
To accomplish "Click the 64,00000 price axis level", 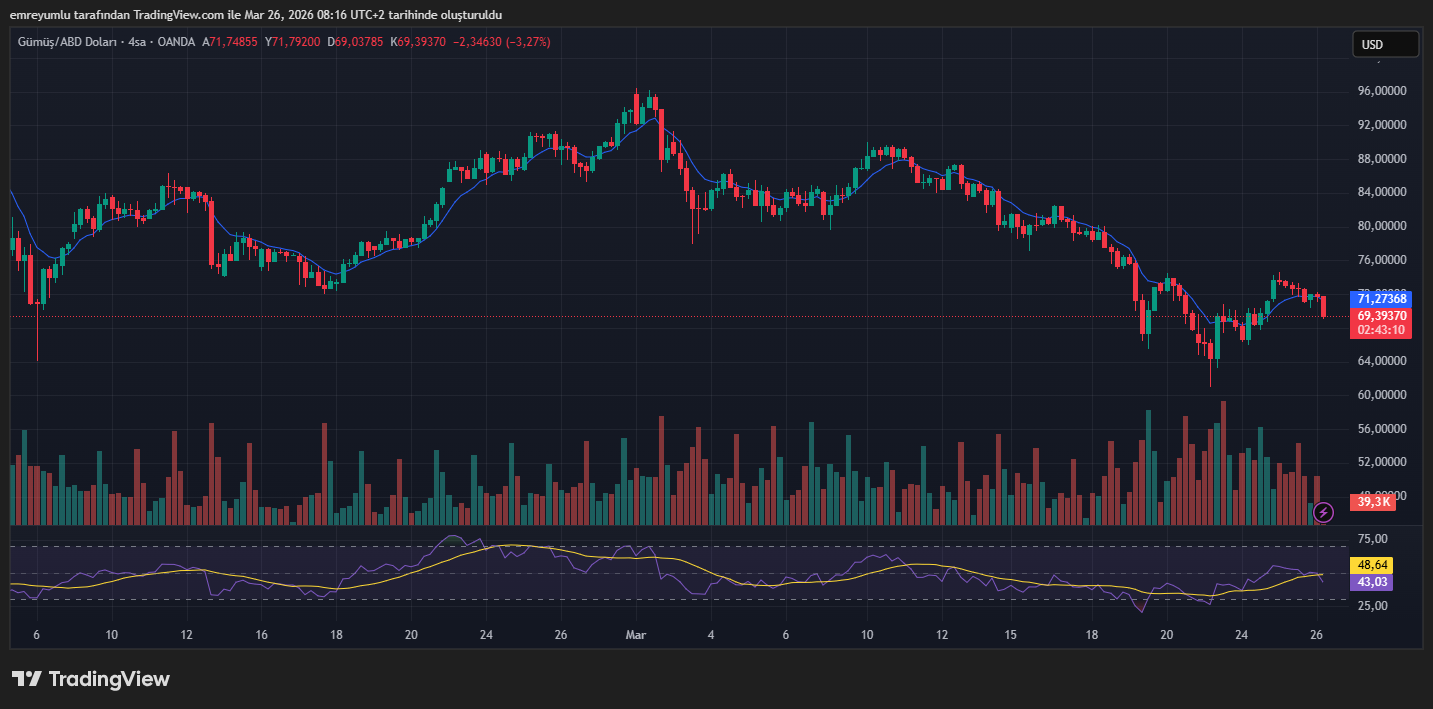I will (x=1380, y=361).
